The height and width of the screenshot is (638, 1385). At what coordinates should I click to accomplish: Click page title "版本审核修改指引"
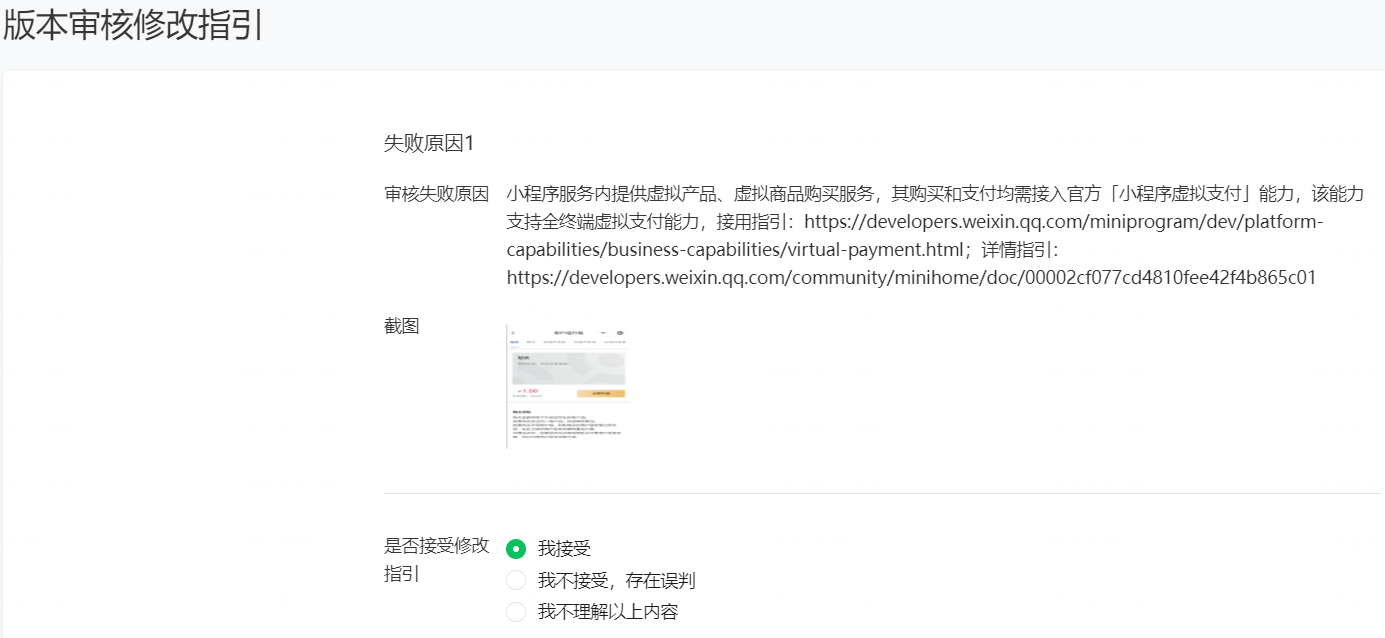click(x=133, y=26)
